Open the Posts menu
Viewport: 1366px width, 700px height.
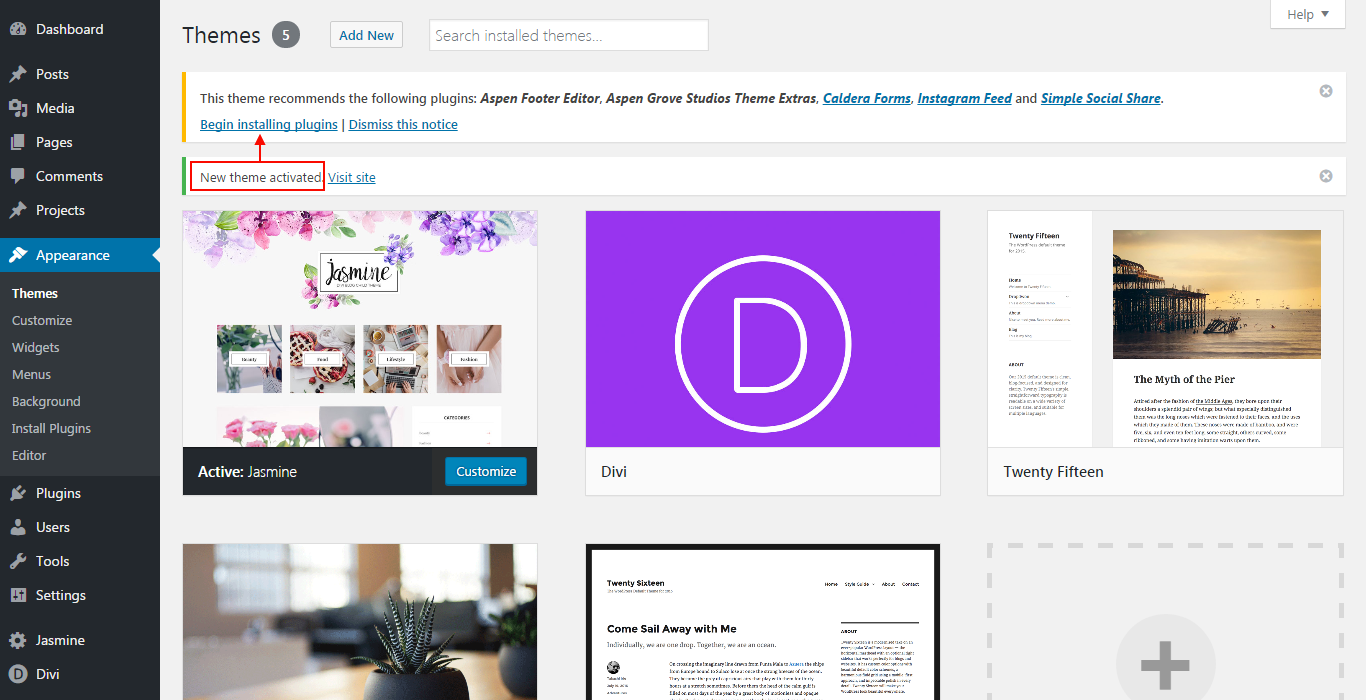coord(80,74)
